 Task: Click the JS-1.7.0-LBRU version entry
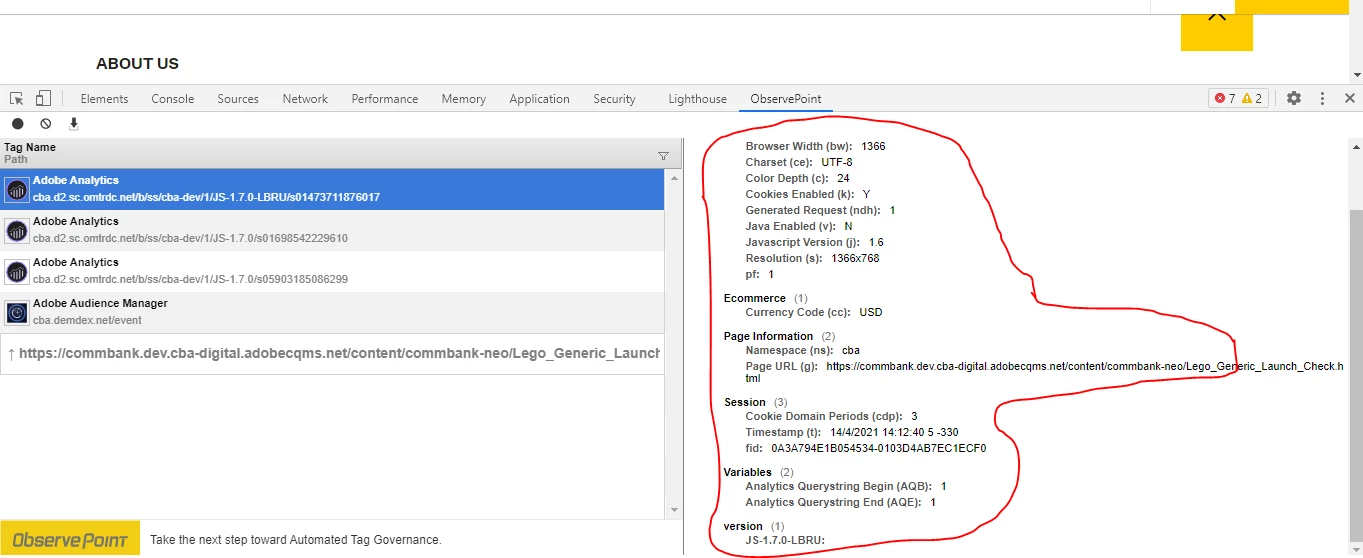785,540
